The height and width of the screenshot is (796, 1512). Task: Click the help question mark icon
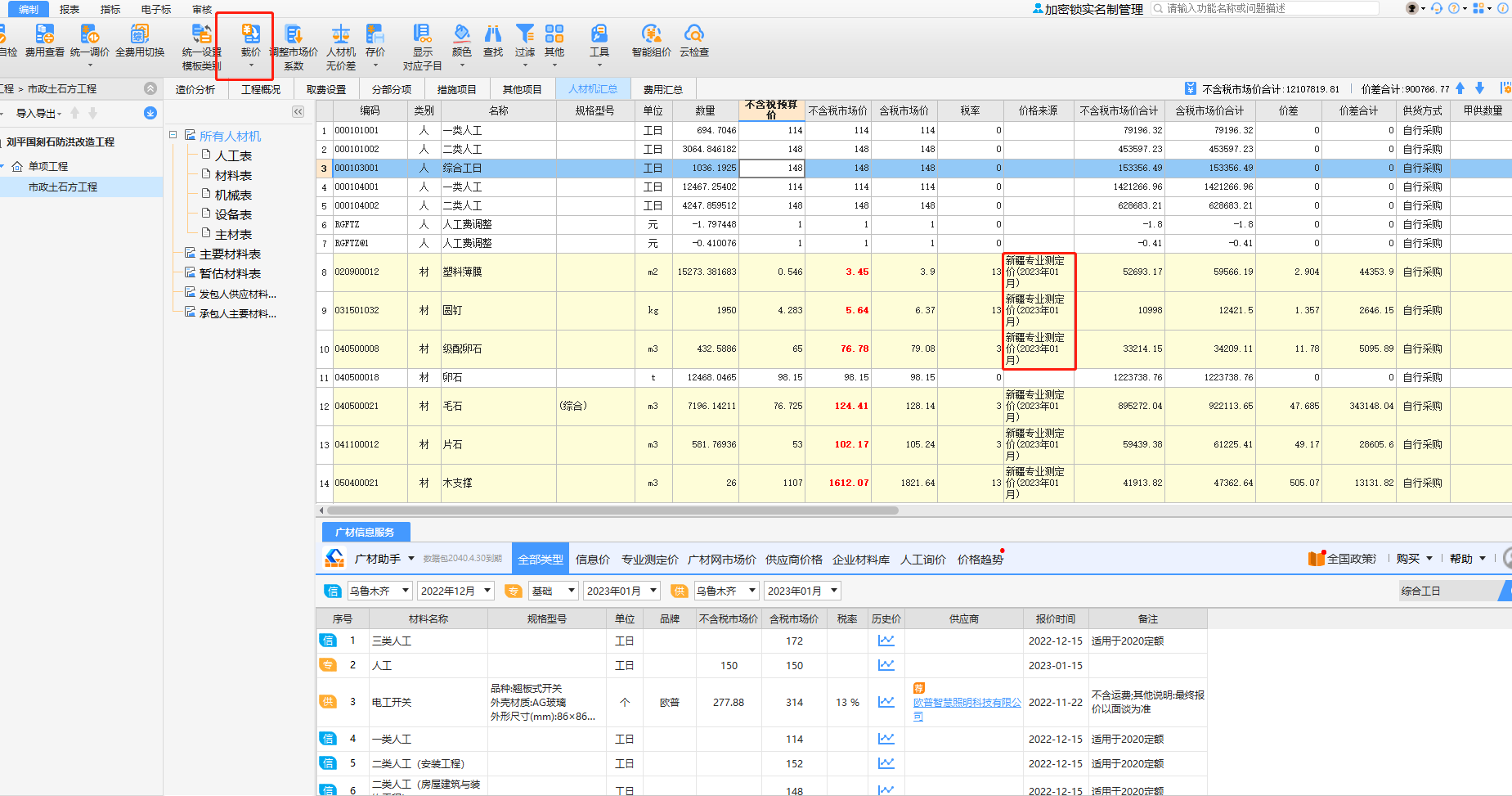[1454, 8]
